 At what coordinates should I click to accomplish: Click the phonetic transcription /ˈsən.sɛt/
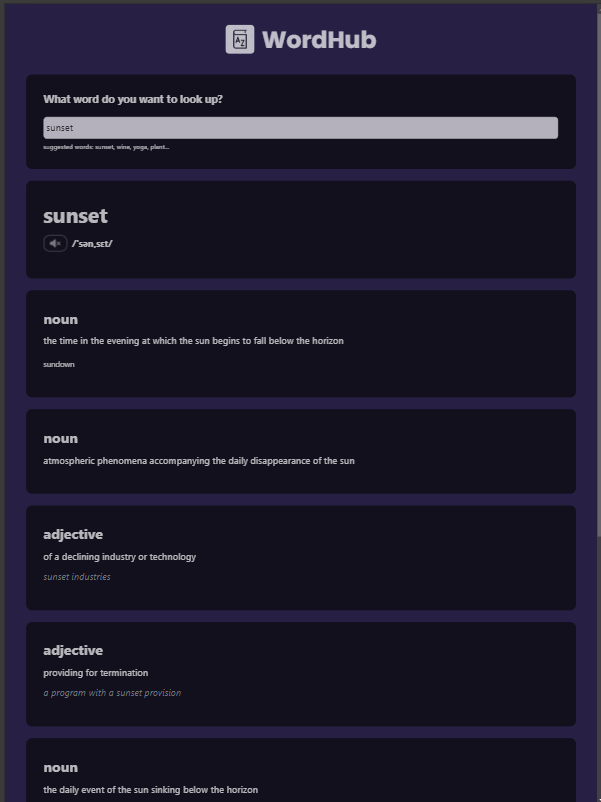[91, 243]
